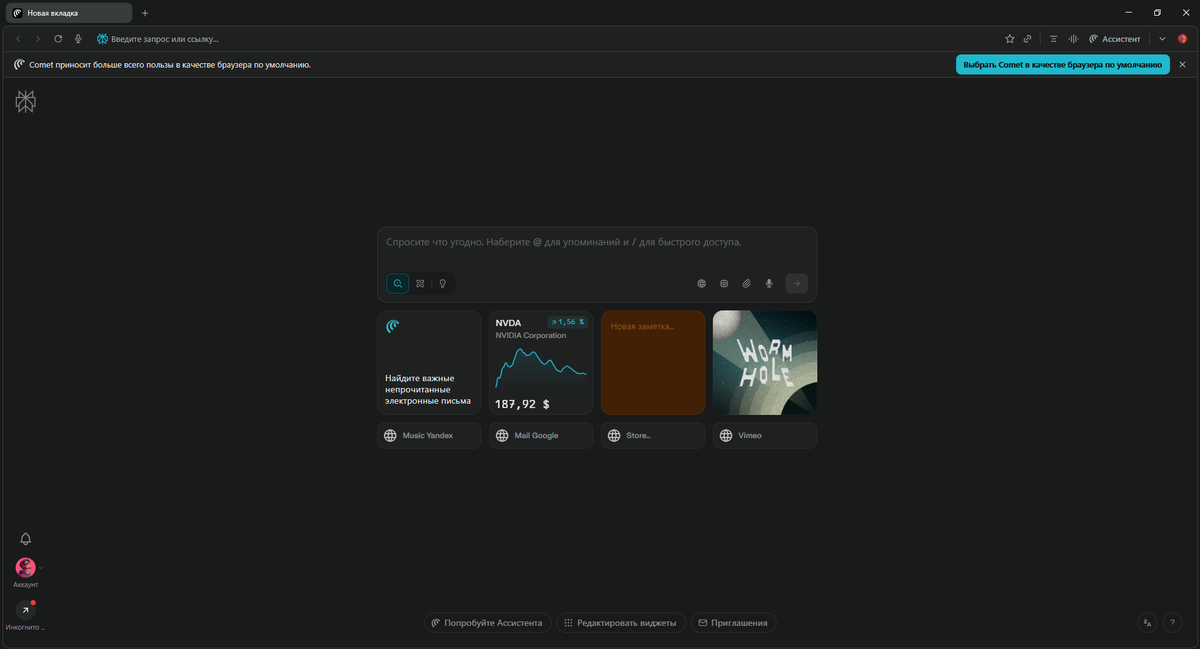Submit the query with arrow button

pyautogui.click(x=796, y=284)
